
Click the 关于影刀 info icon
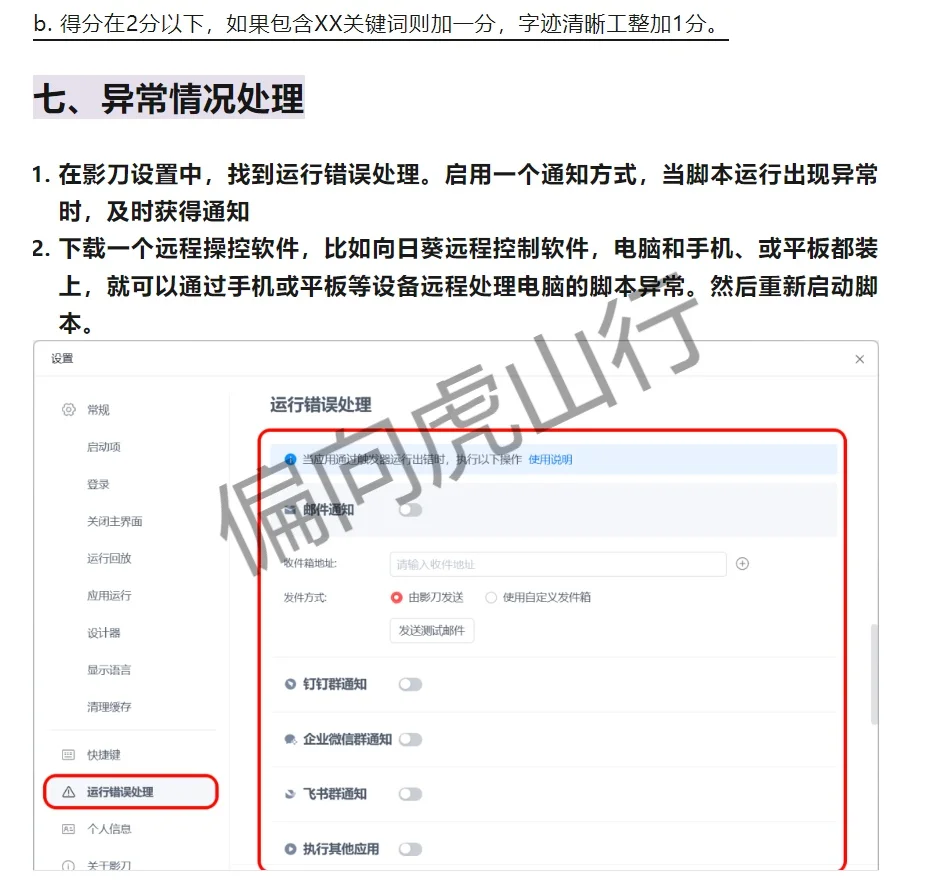66,866
